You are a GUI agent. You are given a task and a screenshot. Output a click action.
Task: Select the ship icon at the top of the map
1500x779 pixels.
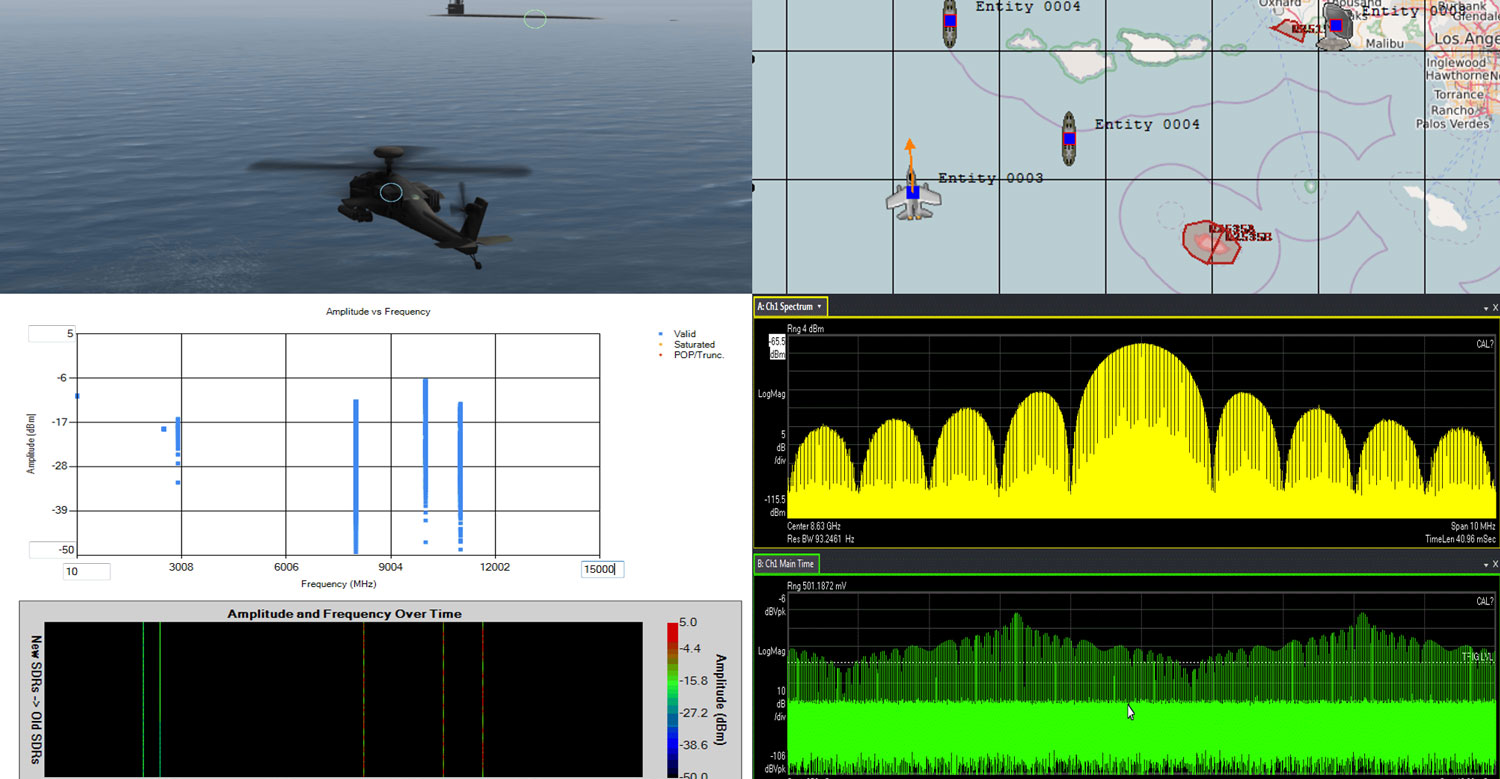click(950, 21)
